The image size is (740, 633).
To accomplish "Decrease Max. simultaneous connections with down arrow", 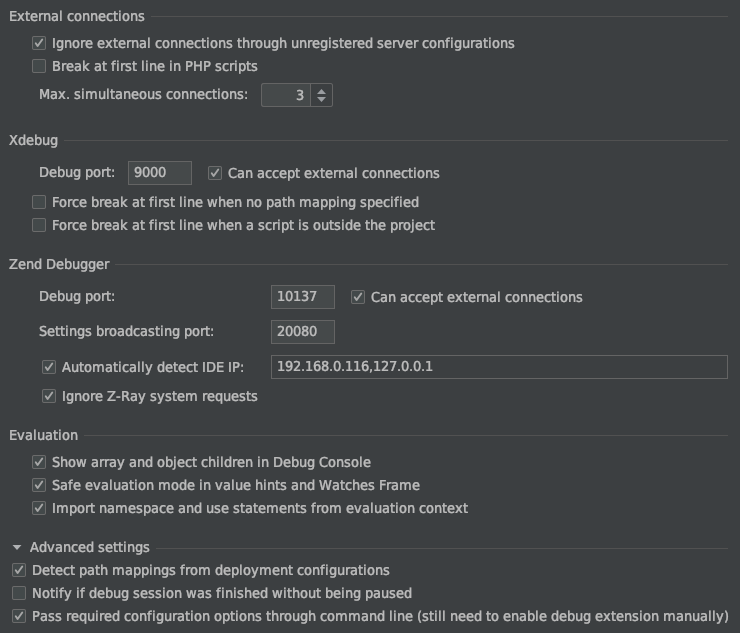I will point(321,100).
